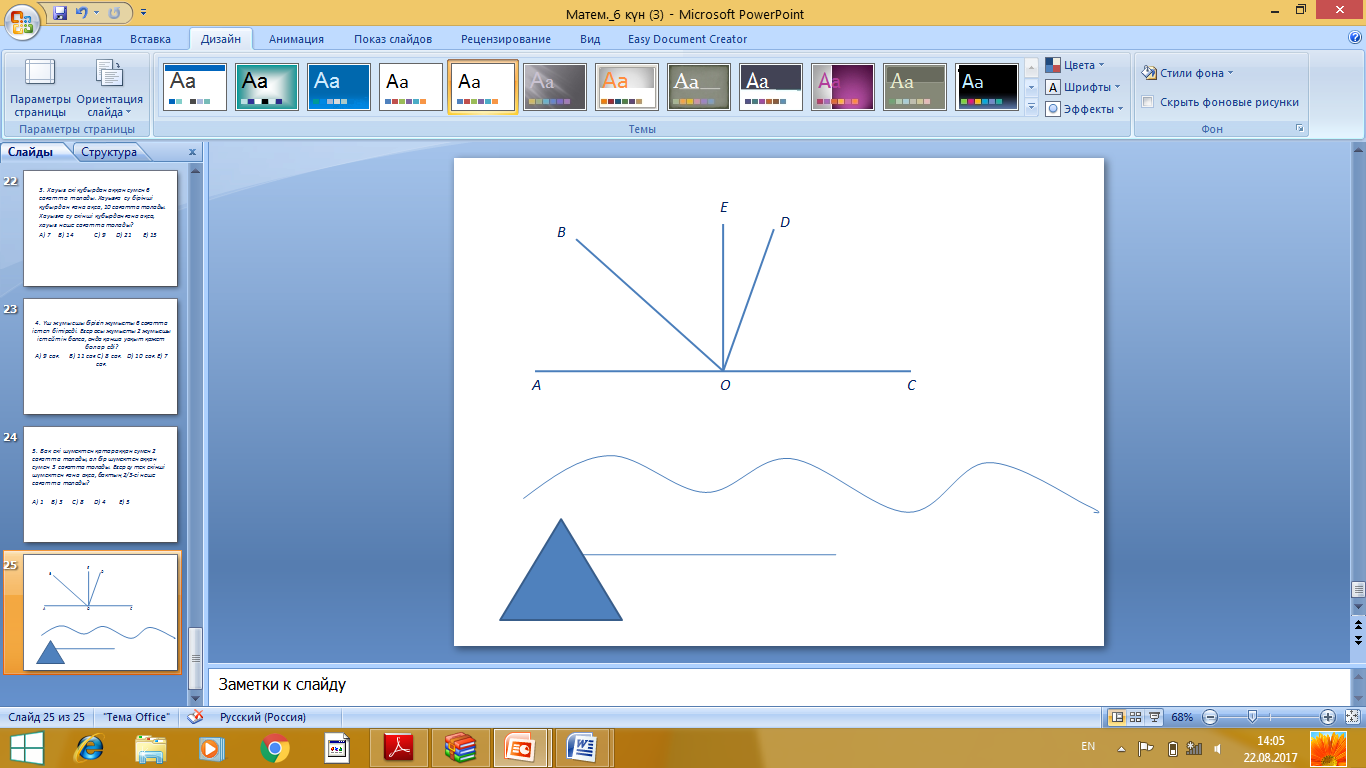
Task: Start the slide show from status bar
Action: click(x=1156, y=717)
